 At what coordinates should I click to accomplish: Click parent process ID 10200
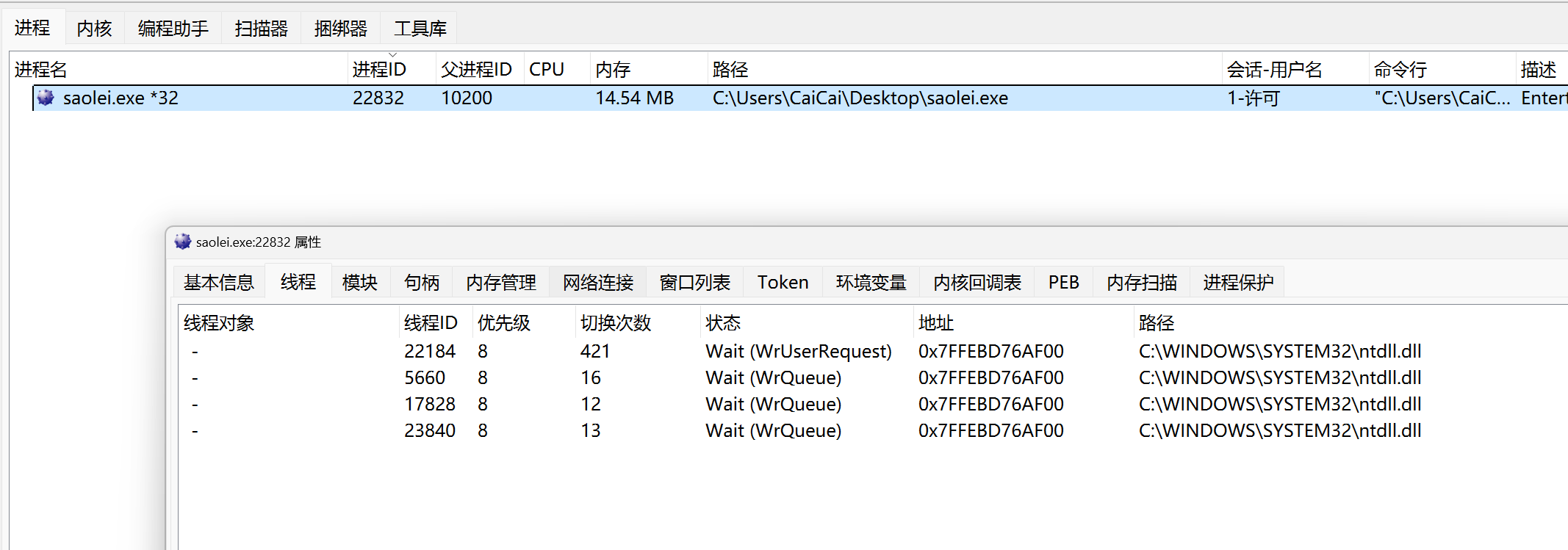tap(467, 98)
